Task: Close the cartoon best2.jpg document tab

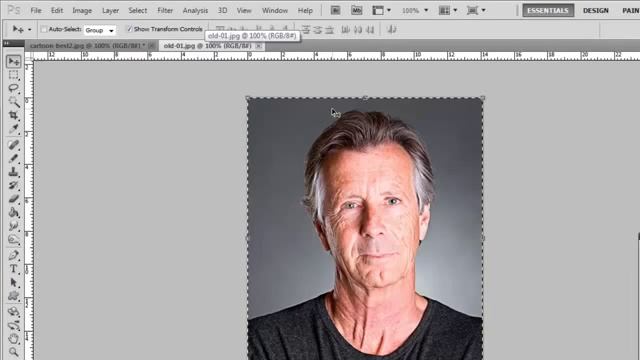Action: coord(151,46)
